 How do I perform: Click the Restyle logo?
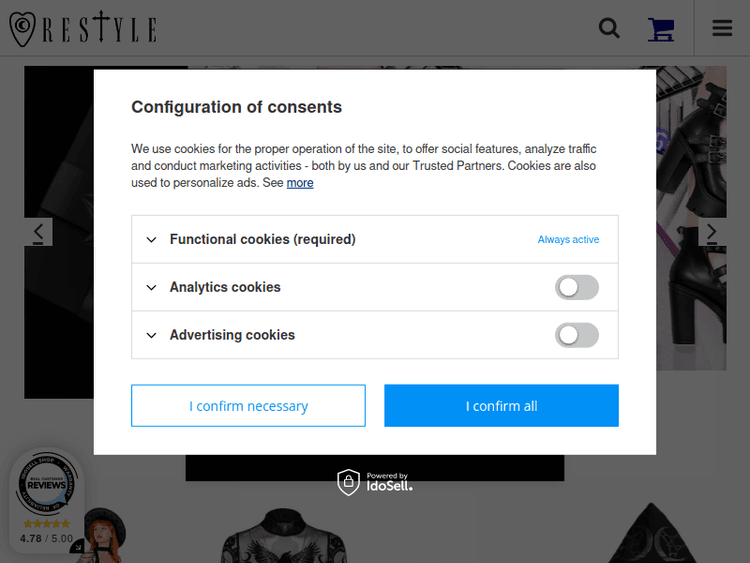click(83, 28)
